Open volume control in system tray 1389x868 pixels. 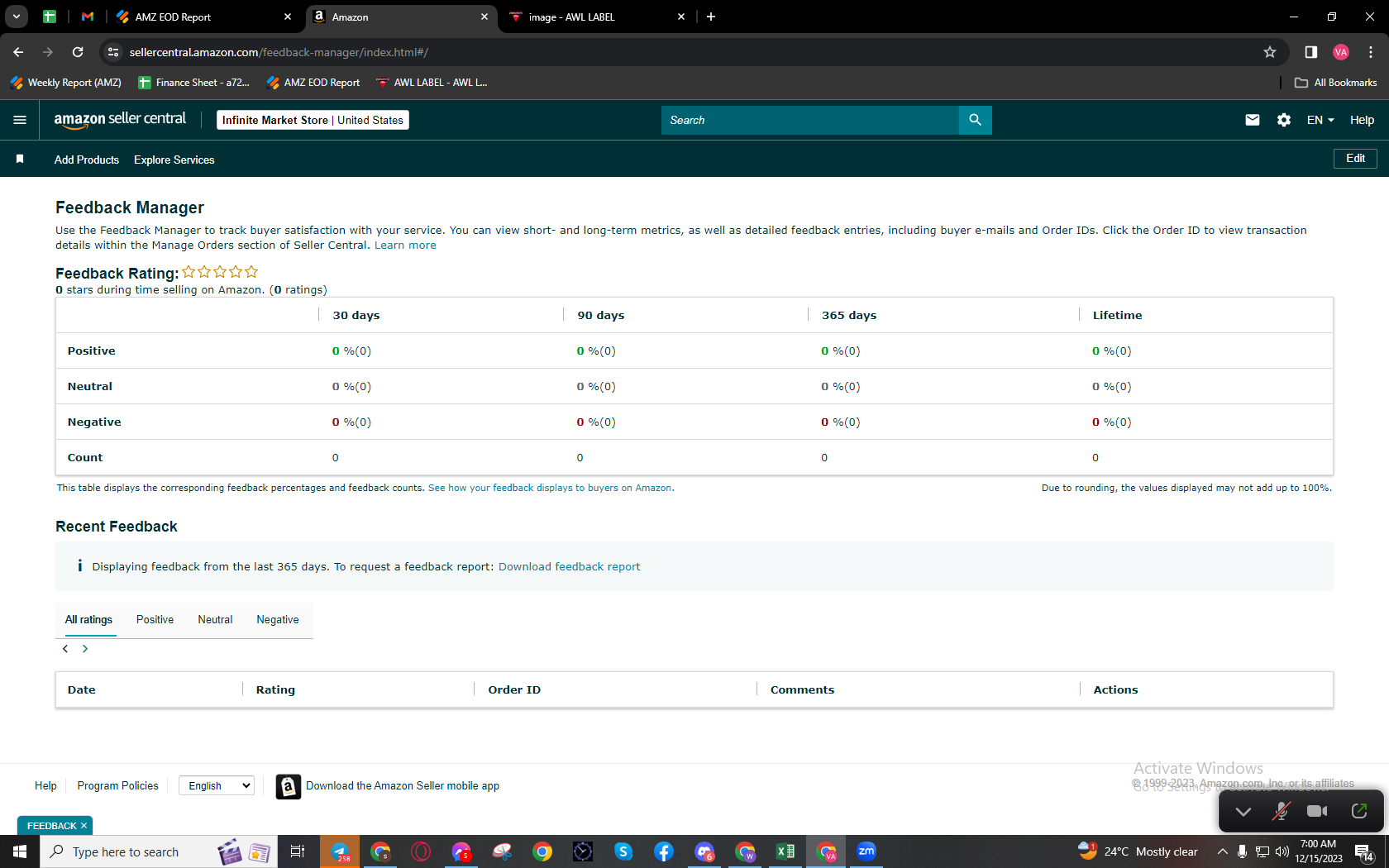(x=1282, y=851)
